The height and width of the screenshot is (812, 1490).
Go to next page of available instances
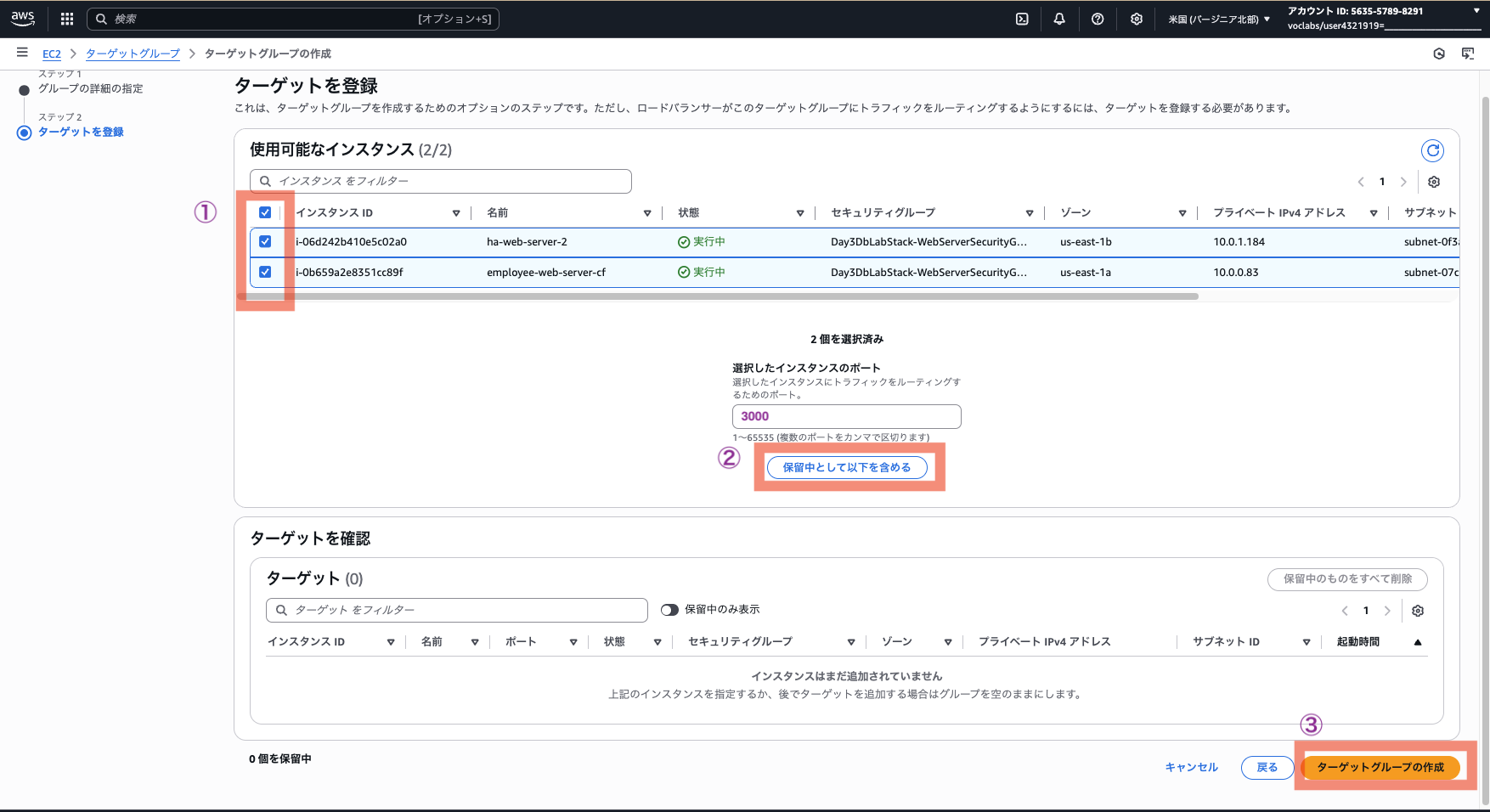point(1403,182)
